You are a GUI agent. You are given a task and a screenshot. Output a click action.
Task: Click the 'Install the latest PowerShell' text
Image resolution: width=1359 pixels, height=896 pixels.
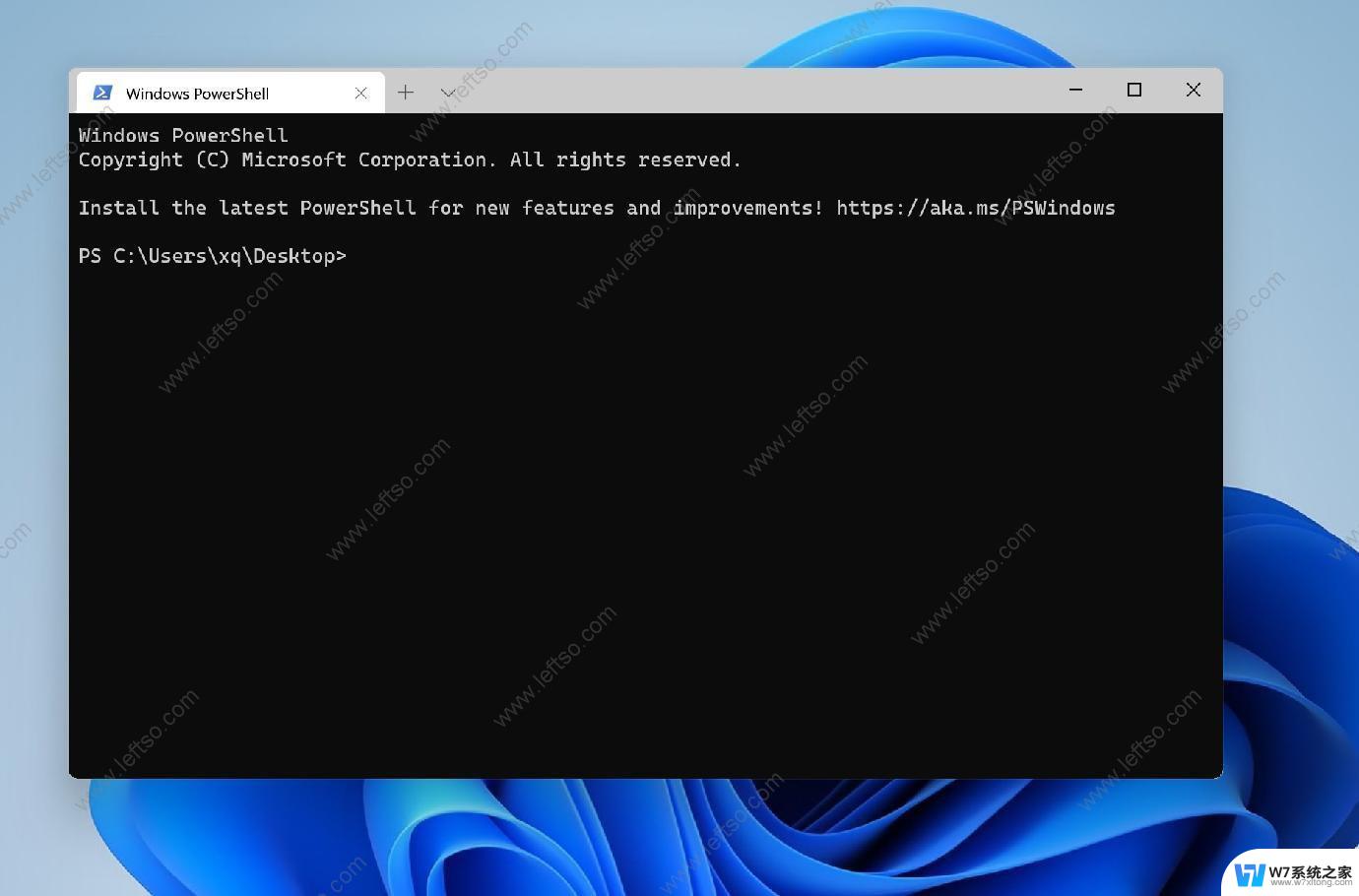pos(247,208)
